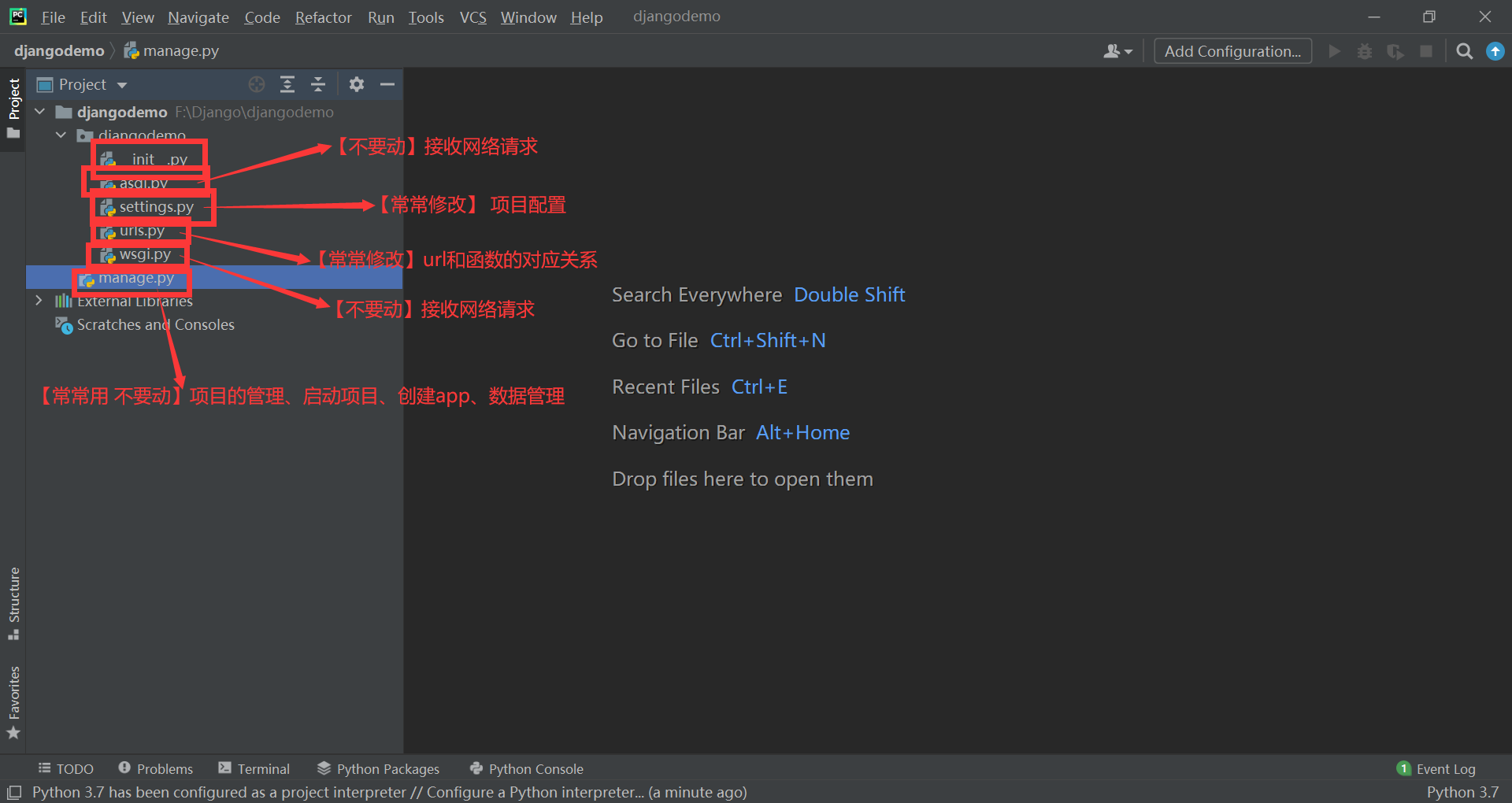
Task: Click manage.py breadcrumb in navigation bar
Action: point(172,51)
